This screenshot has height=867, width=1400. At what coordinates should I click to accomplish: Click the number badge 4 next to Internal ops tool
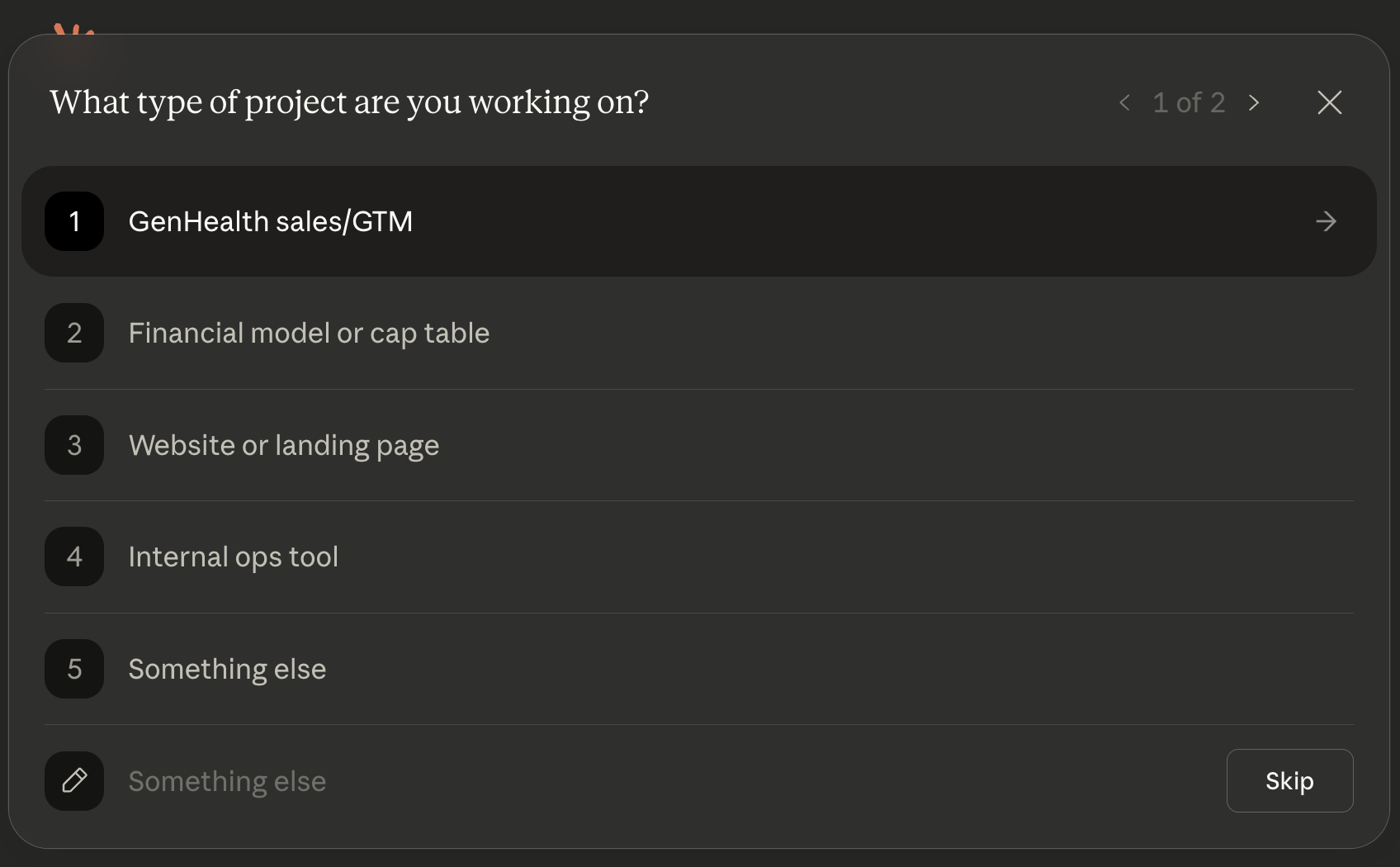click(74, 557)
